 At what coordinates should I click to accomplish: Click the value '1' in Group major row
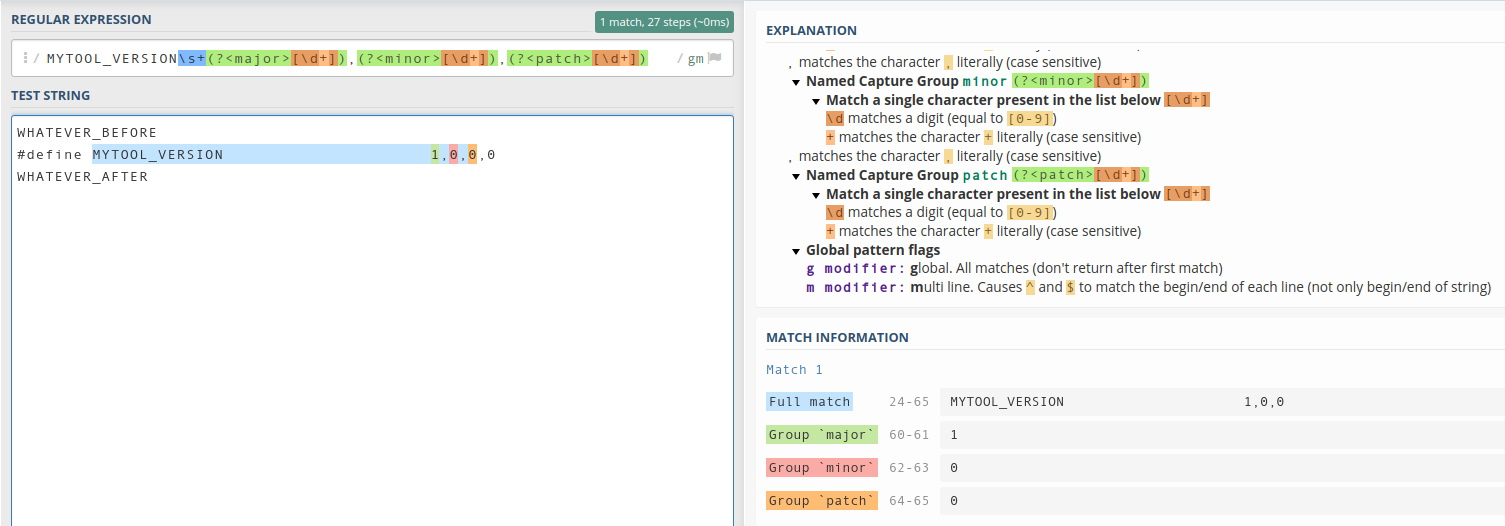(954, 434)
